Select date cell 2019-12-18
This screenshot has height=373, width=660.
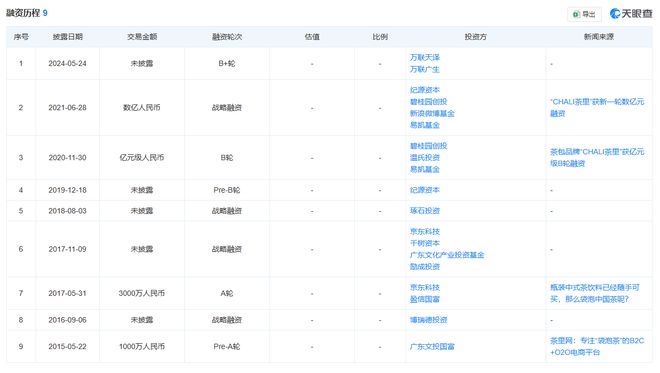(x=67, y=190)
